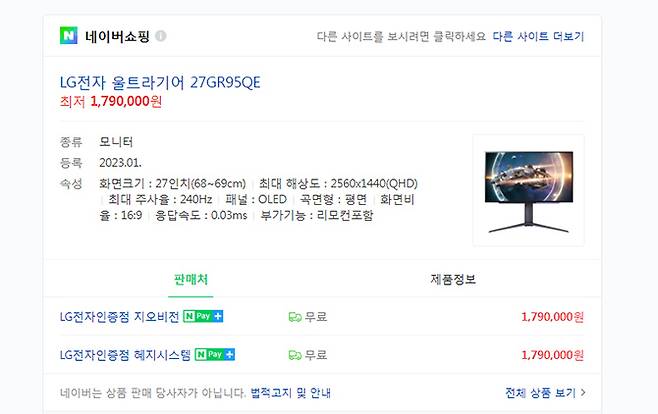Open LG전자 울트라기어 27GR95QE product title
658x414 pixels.
160,82
